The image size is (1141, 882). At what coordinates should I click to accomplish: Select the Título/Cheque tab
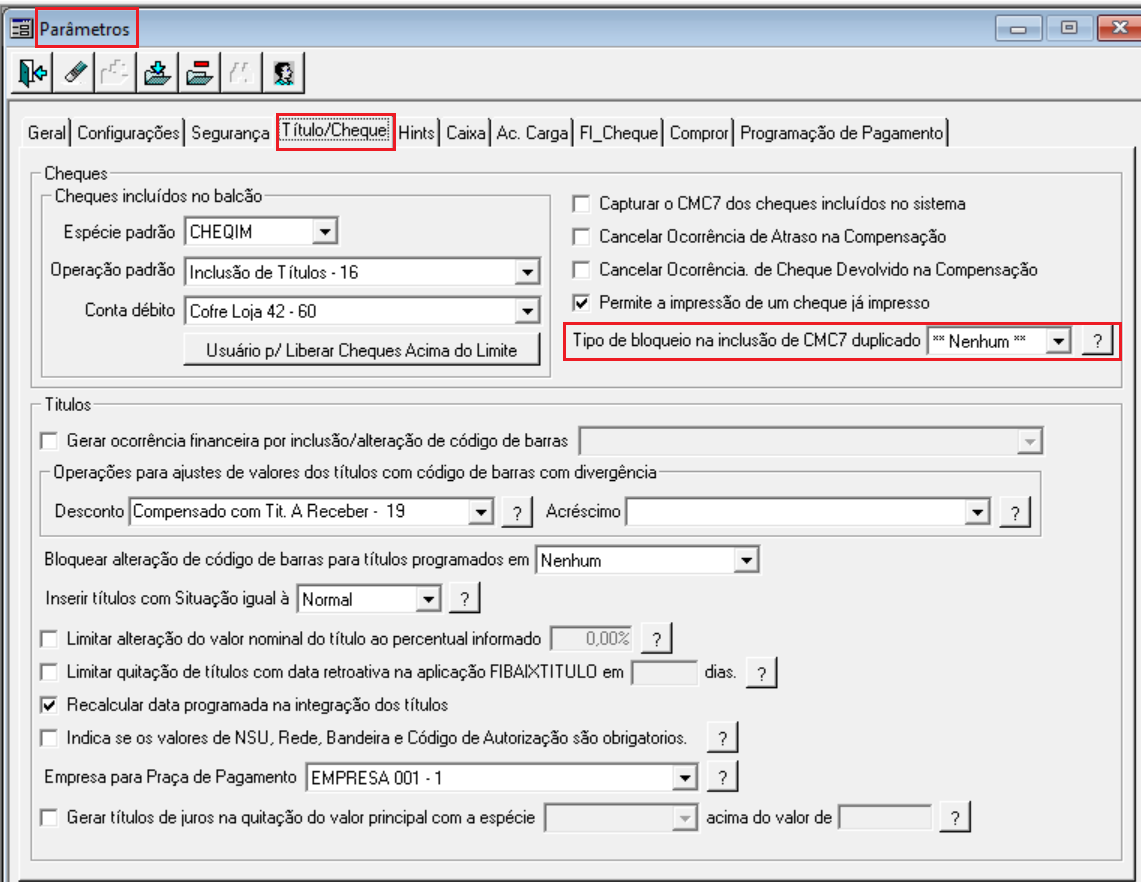coord(335,131)
